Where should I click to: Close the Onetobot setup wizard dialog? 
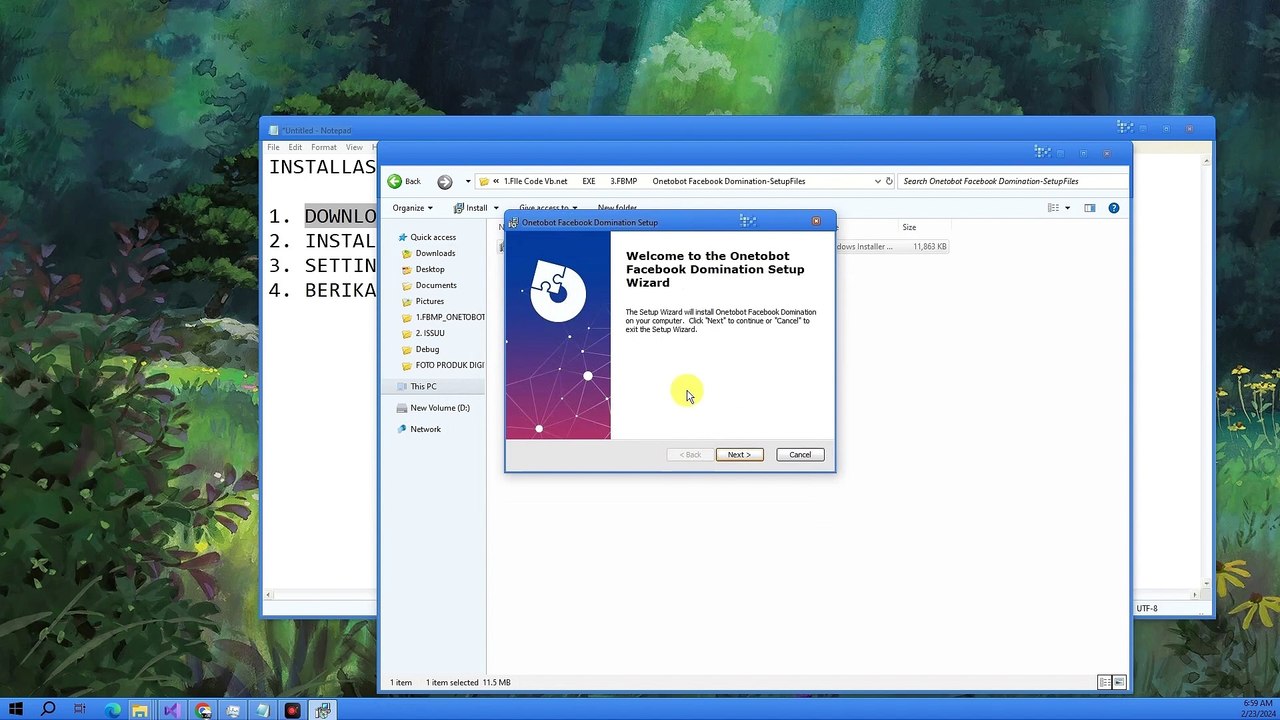coord(816,221)
